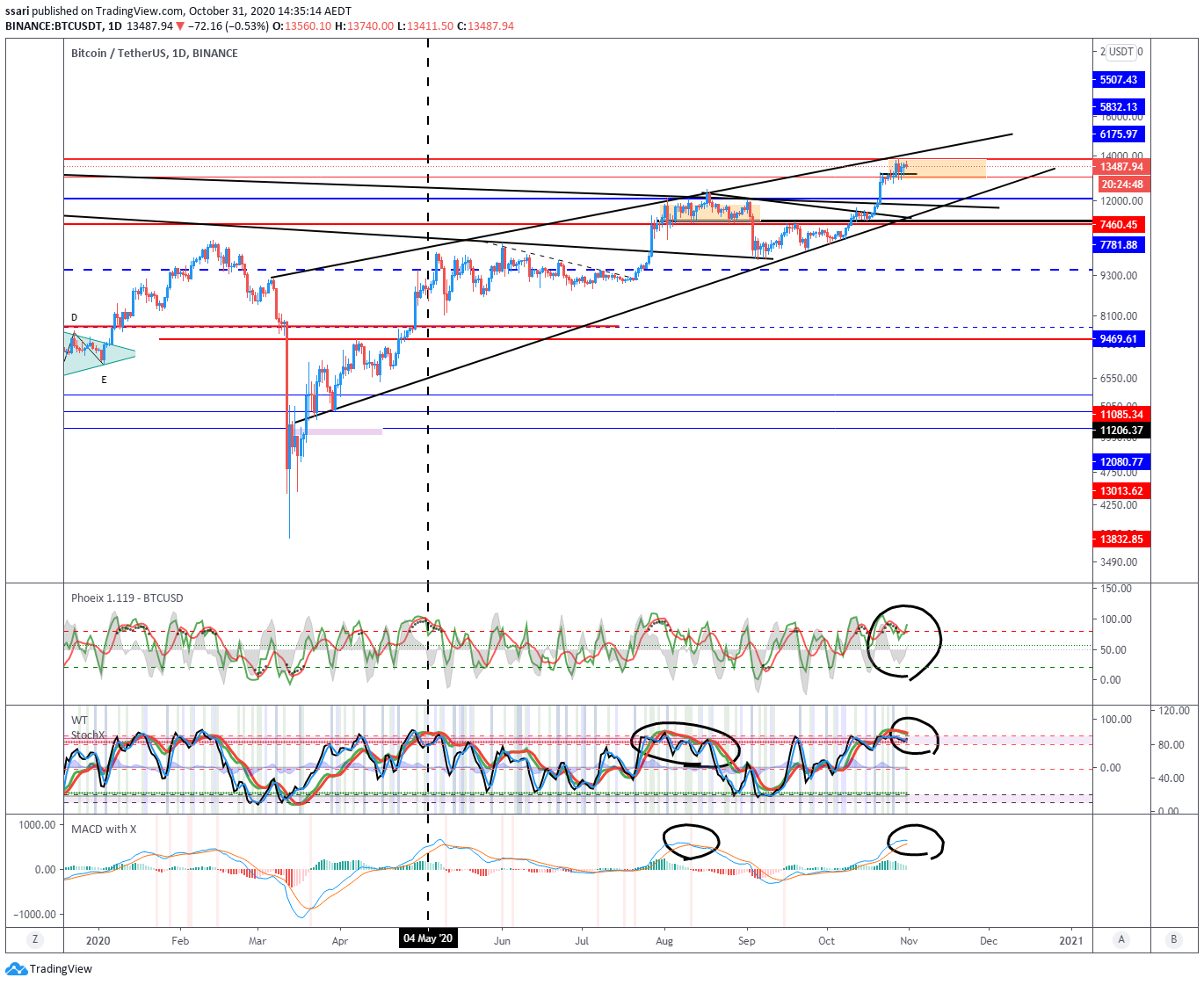Select the D label on triangle pattern

(x=75, y=317)
